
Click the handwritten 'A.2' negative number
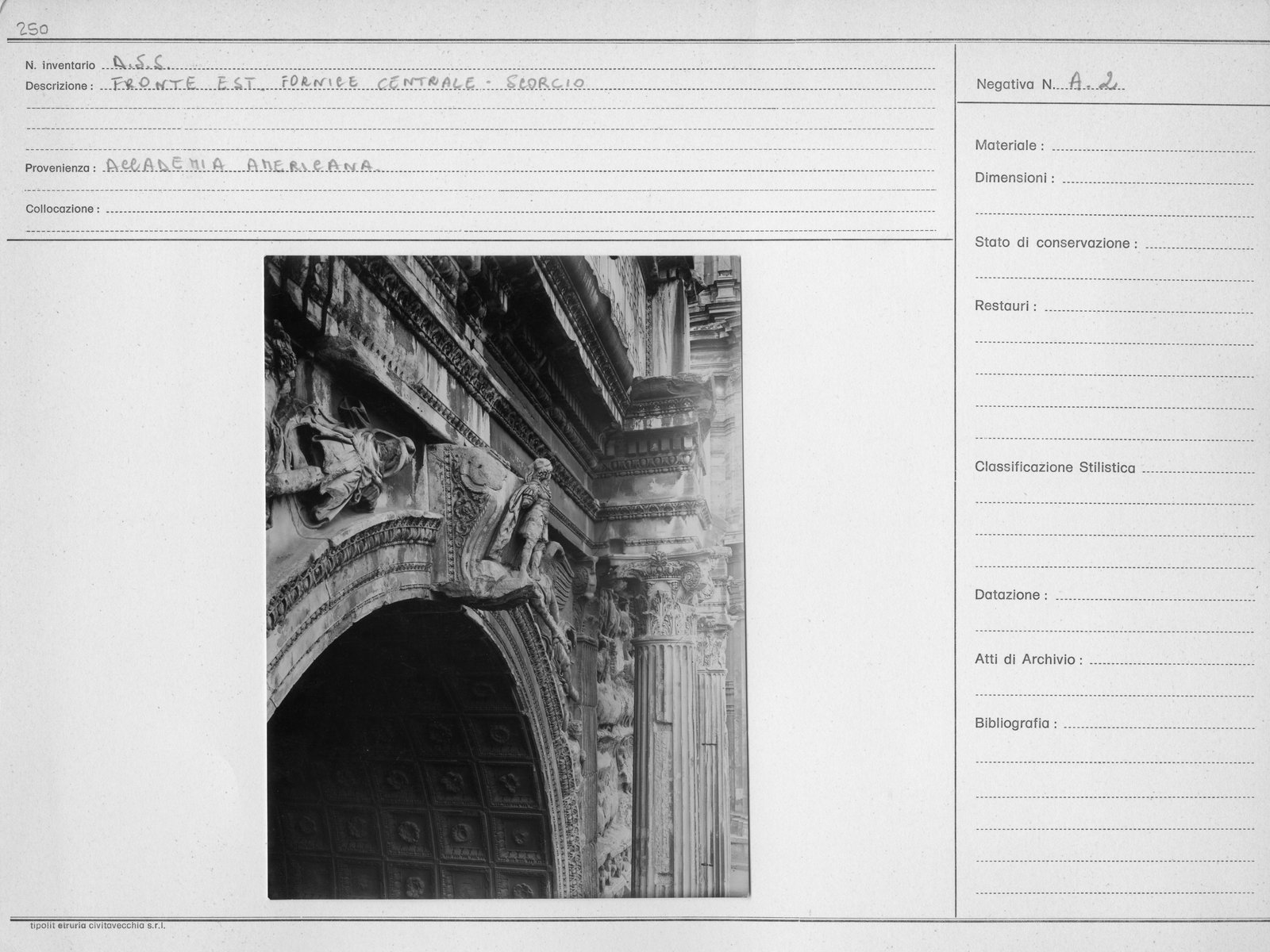[x=1095, y=80]
